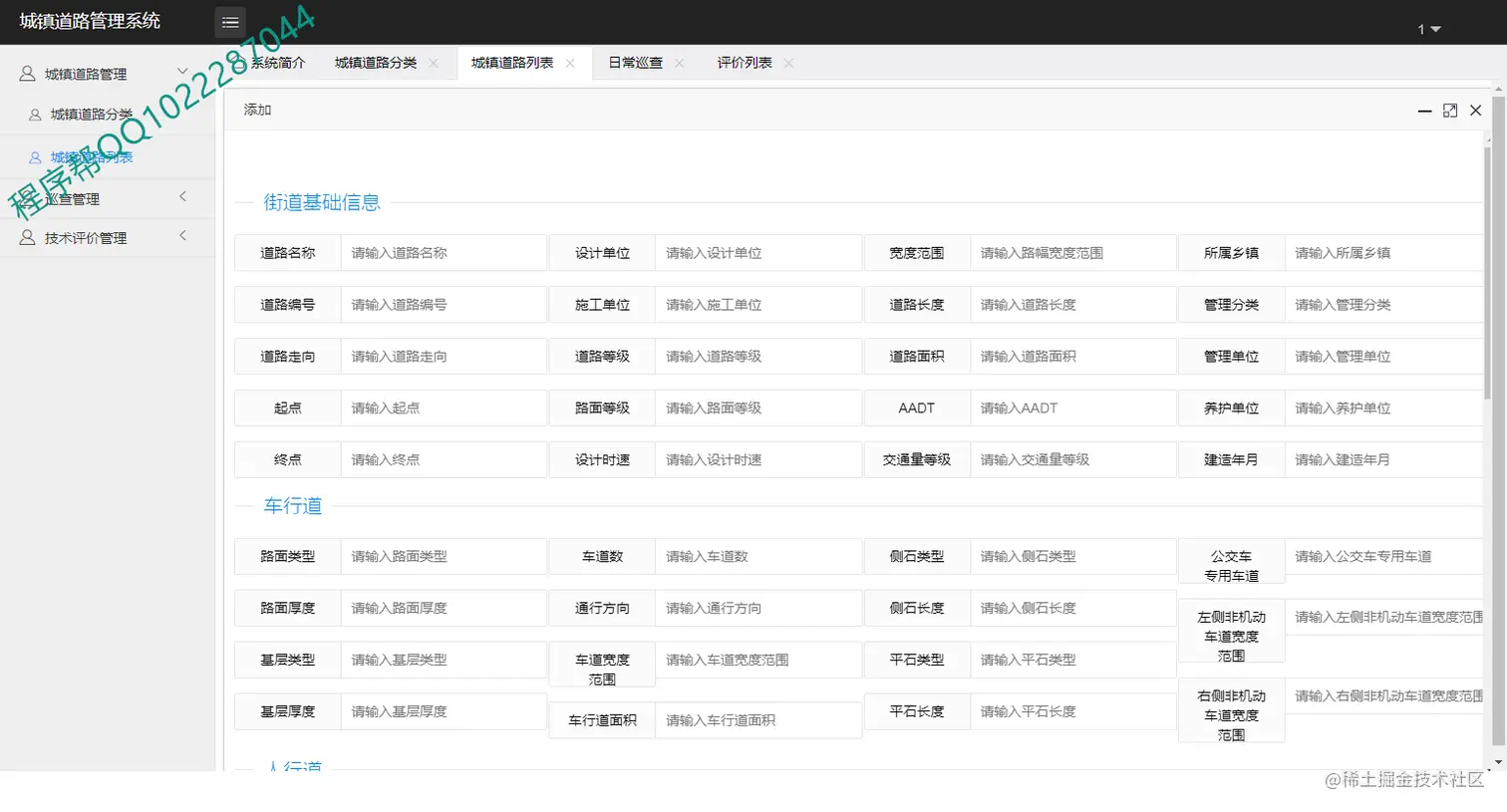Click the scrollbar down arrow
Image resolution: width=1507 pixels, height=812 pixels.
coord(1498,762)
